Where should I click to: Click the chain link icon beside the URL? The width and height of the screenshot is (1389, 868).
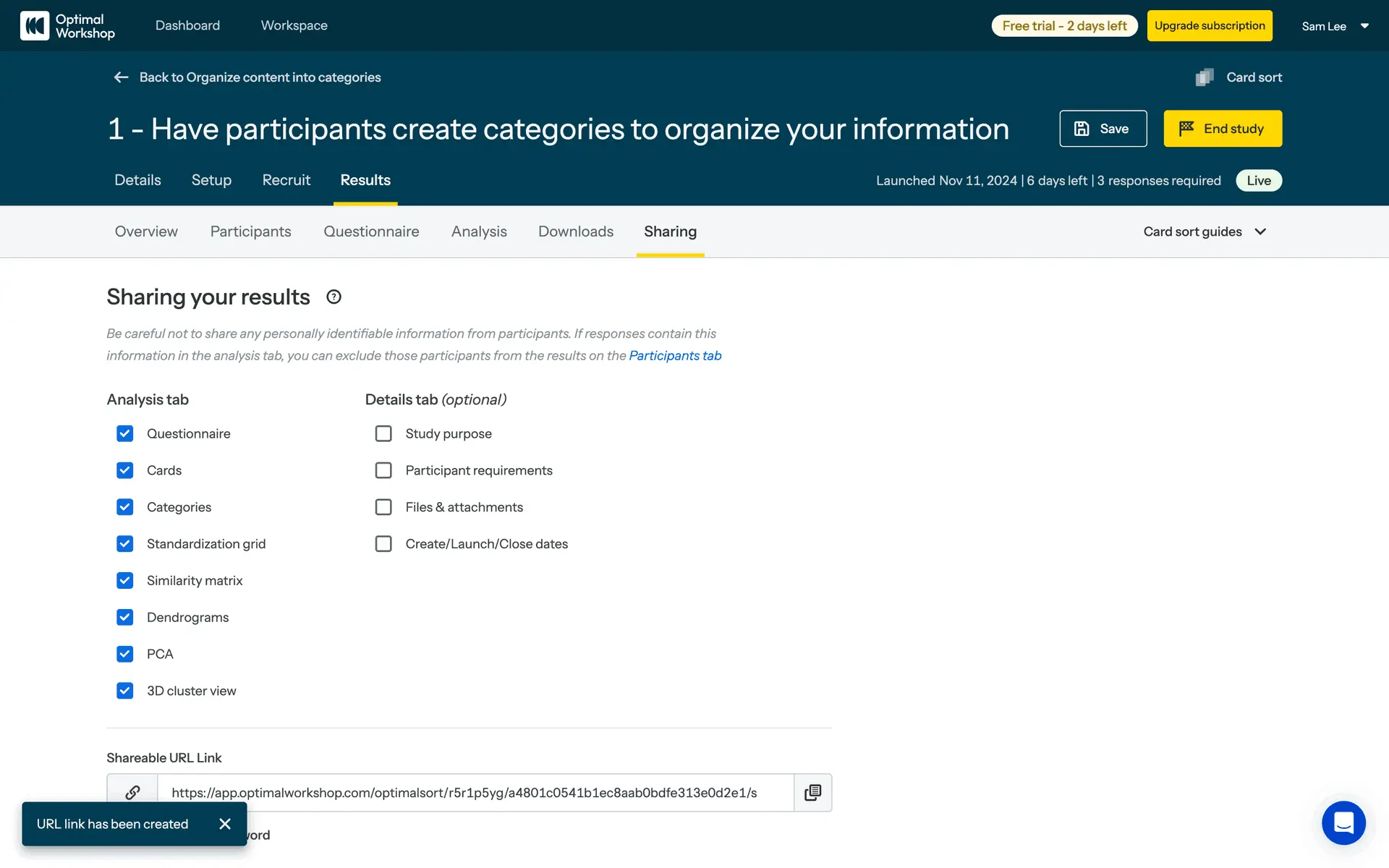[132, 793]
